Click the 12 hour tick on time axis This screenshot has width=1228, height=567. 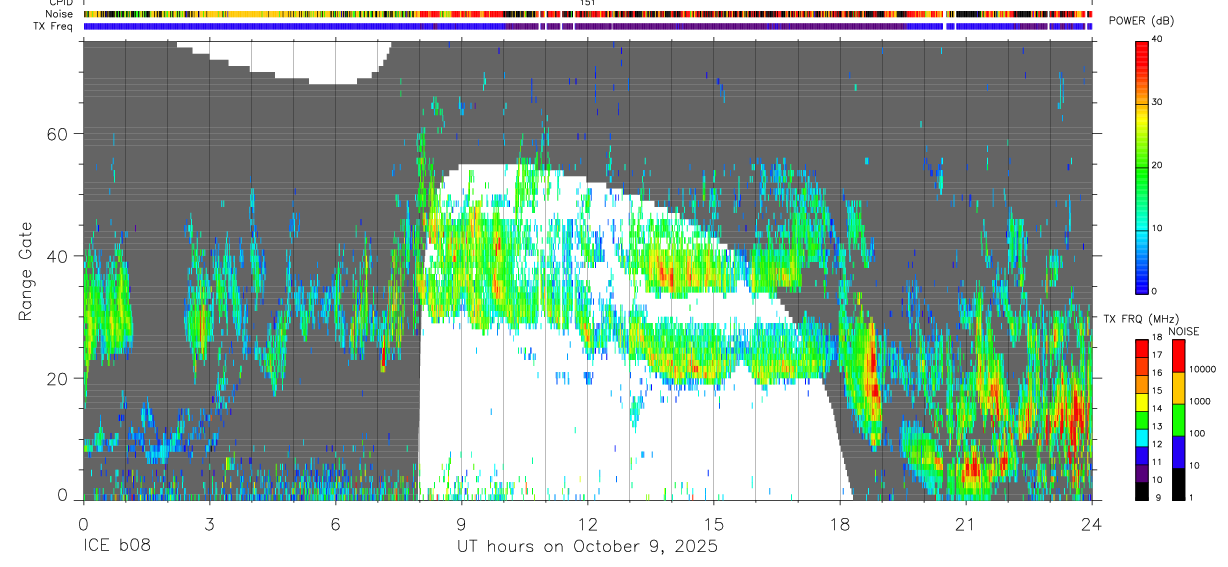587,524
